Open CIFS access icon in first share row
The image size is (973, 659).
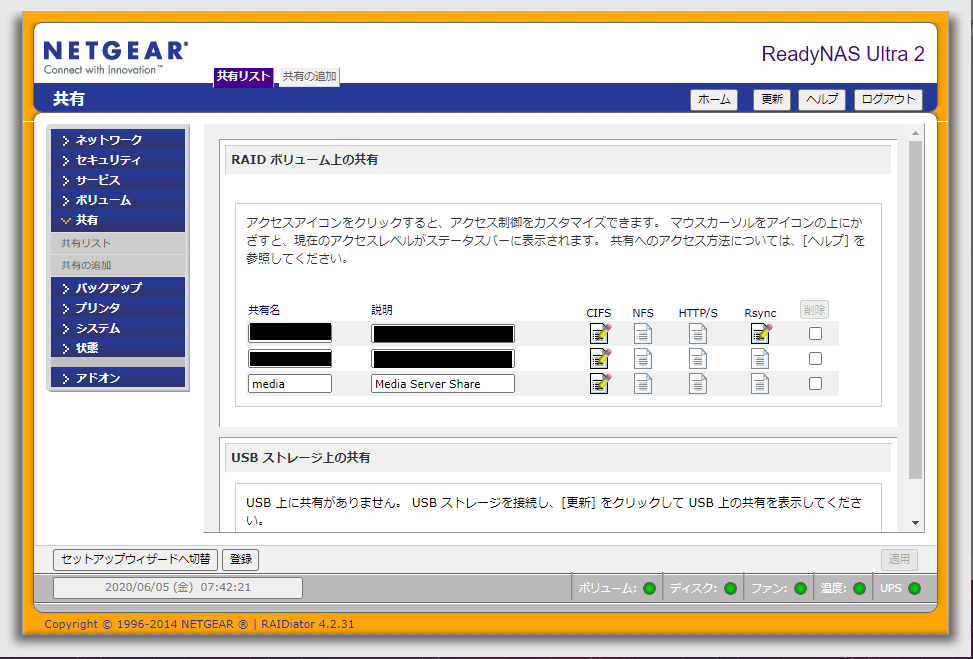[x=600, y=334]
